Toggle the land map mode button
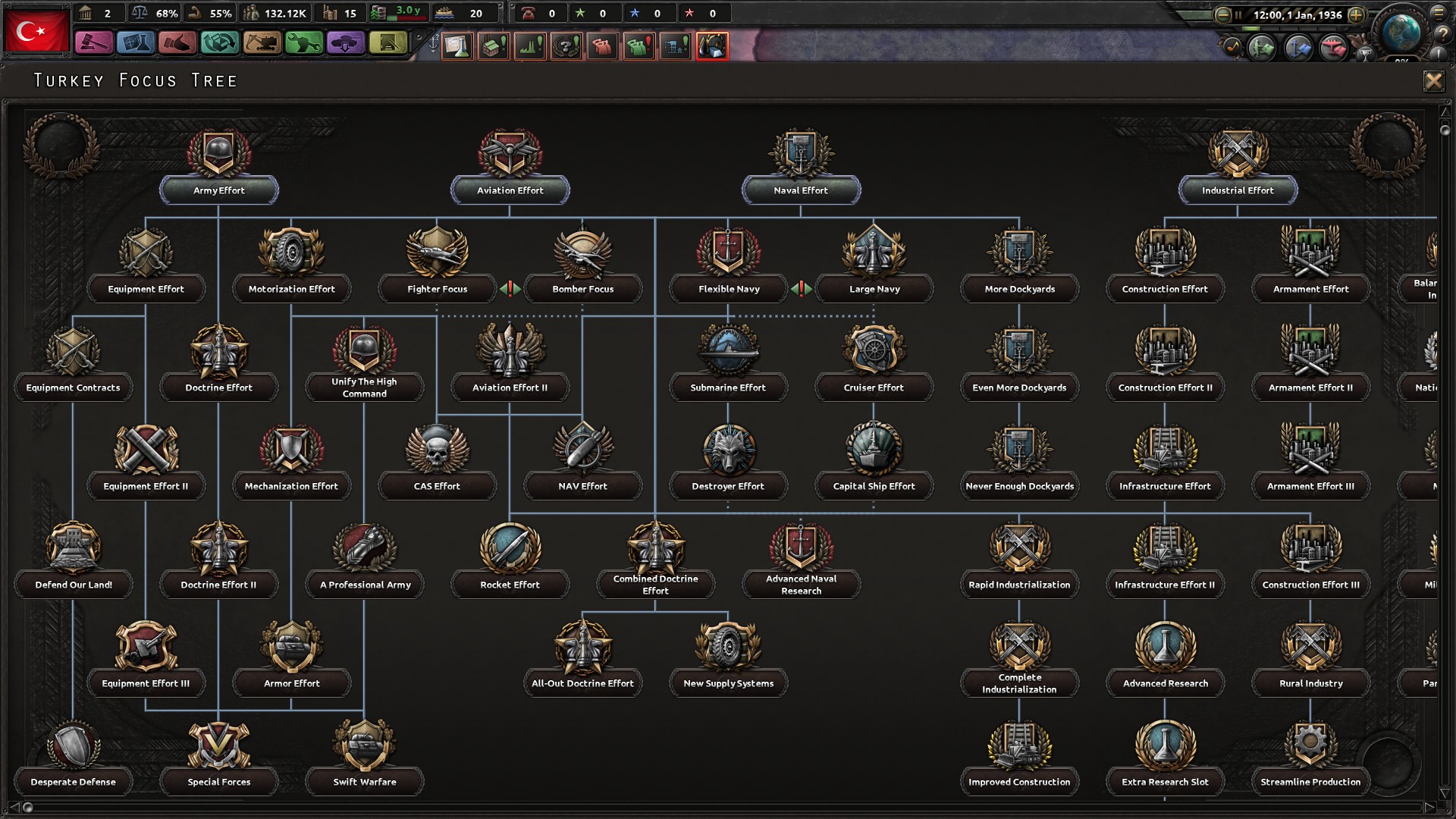This screenshot has width=1456, height=819. pos(1262,48)
